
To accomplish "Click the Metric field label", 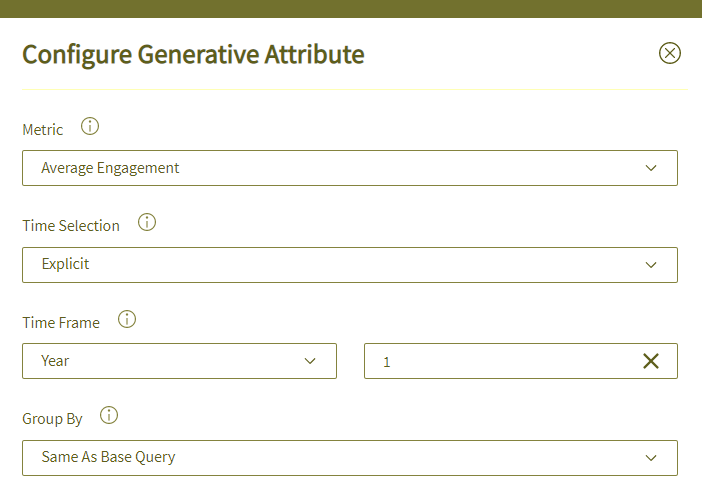I will (x=43, y=130).
